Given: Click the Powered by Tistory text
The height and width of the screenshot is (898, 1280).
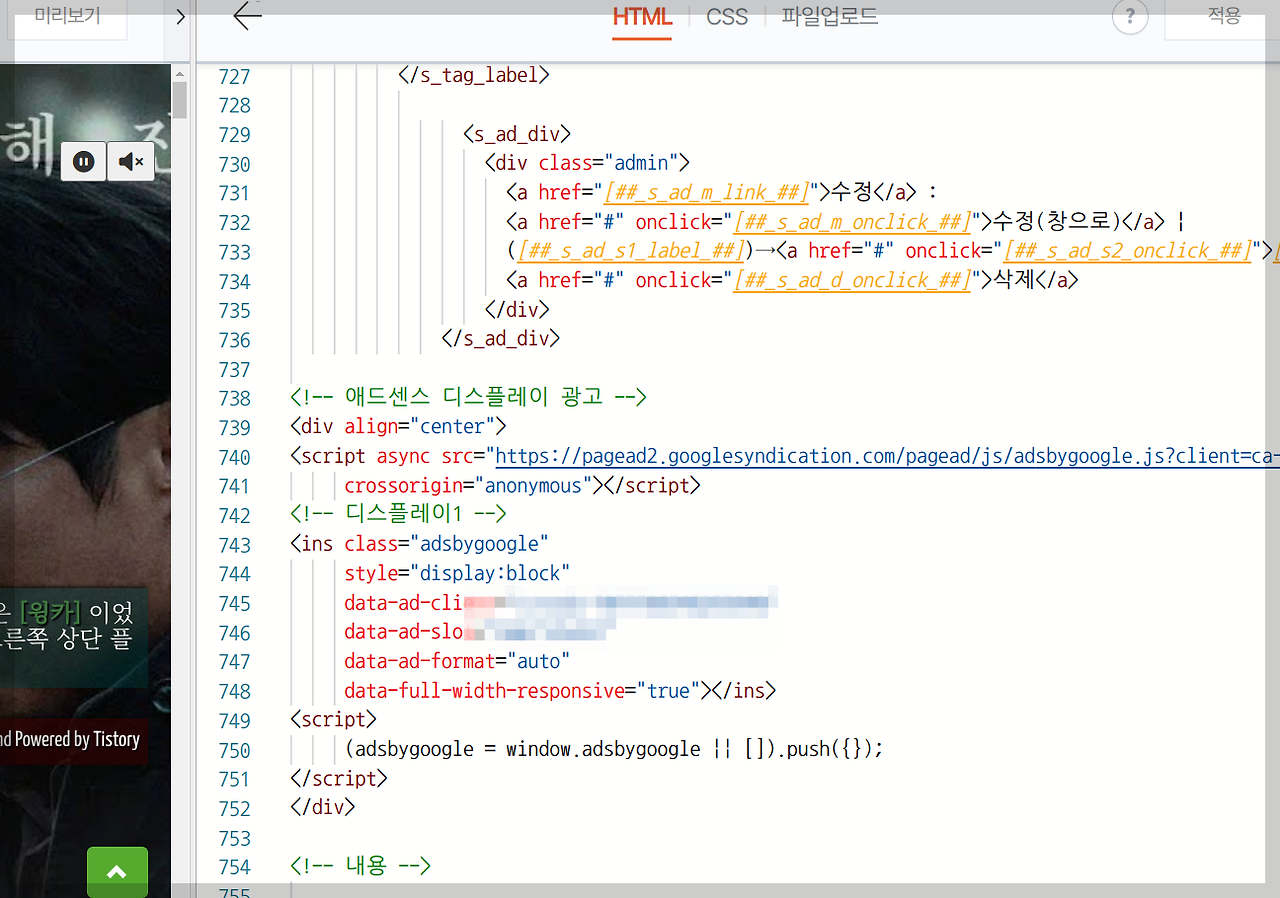Looking at the screenshot, I should [77, 739].
